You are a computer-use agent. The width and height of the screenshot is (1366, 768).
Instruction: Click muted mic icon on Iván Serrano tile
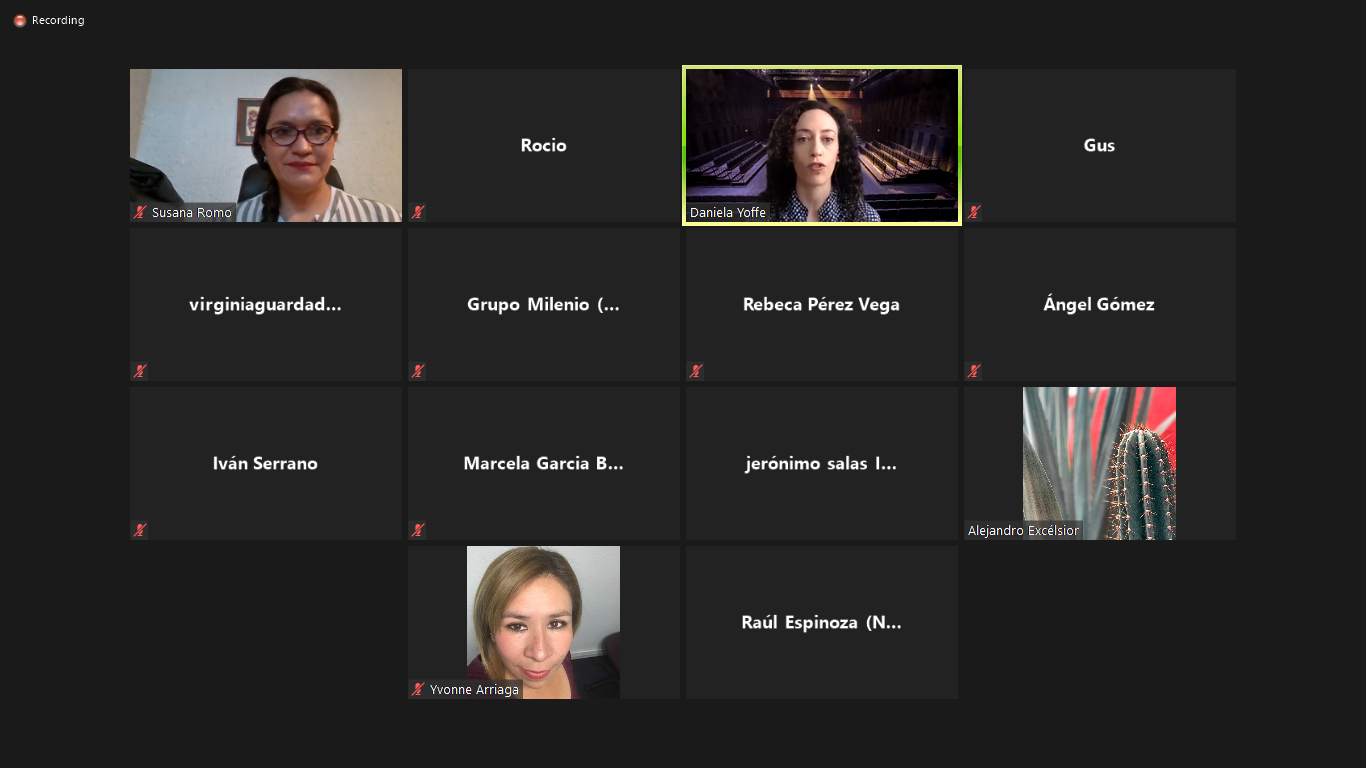coord(141,530)
